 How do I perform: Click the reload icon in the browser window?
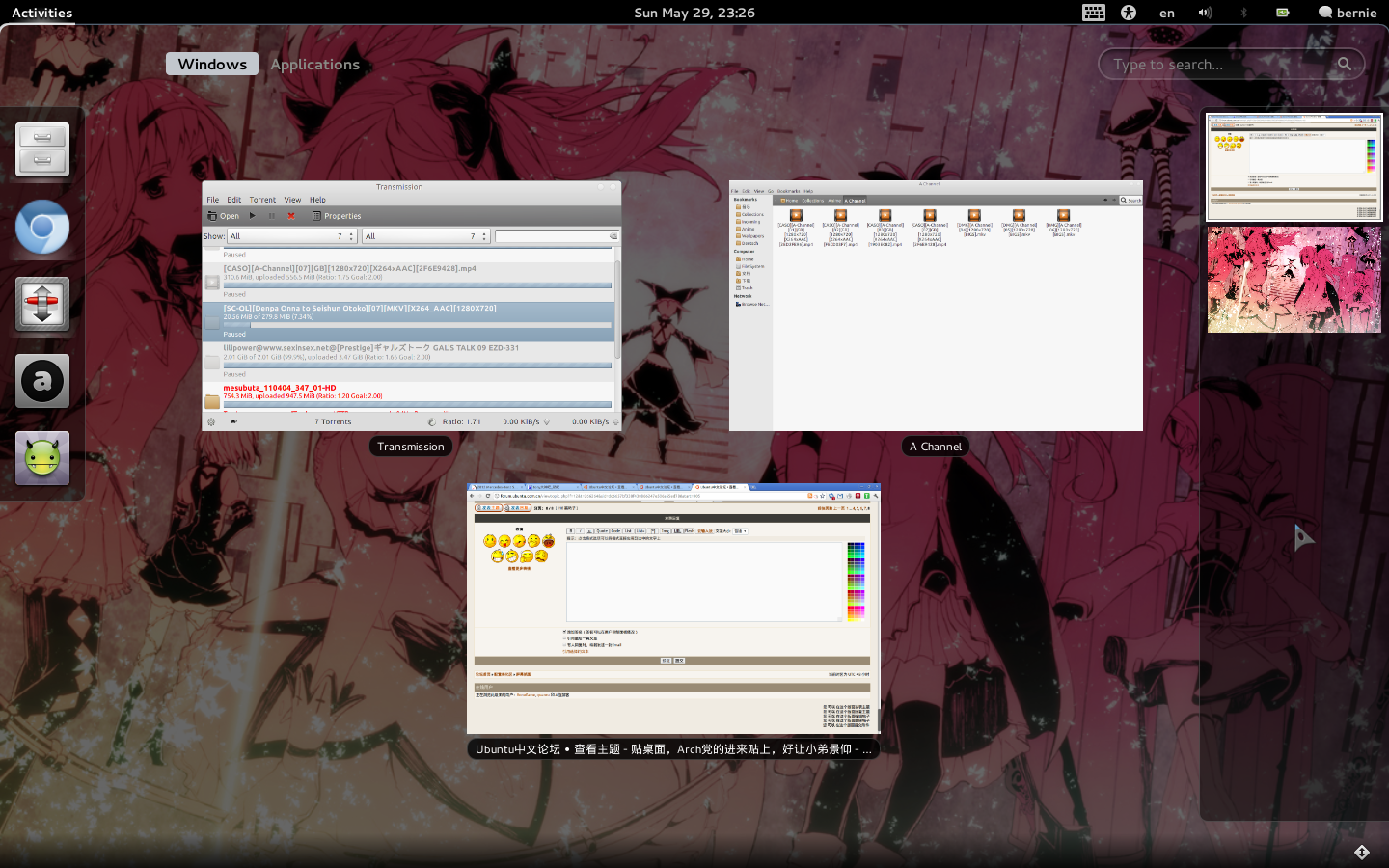pyautogui.click(x=488, y=496)
